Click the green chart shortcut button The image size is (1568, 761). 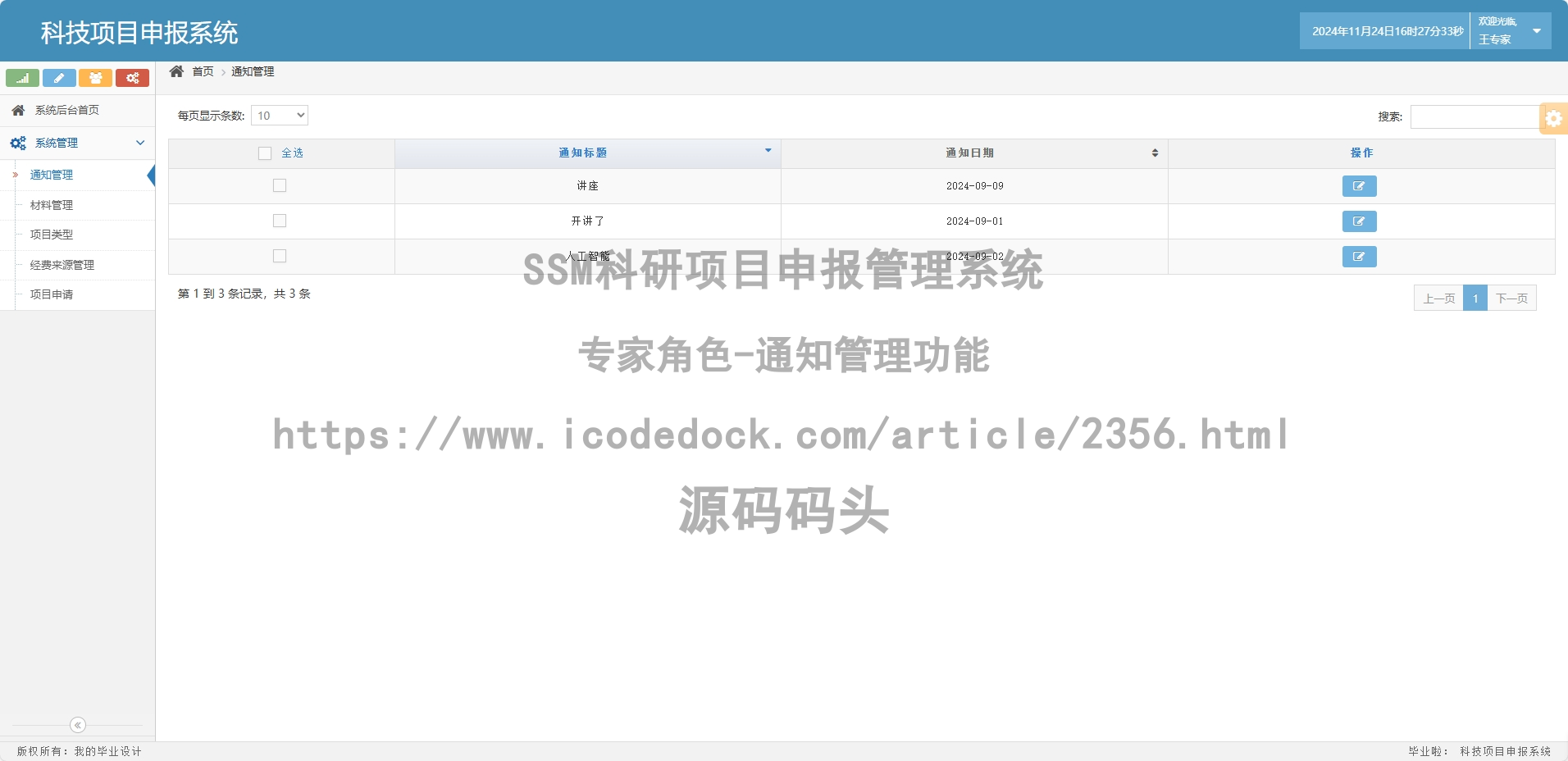[22, 78]
